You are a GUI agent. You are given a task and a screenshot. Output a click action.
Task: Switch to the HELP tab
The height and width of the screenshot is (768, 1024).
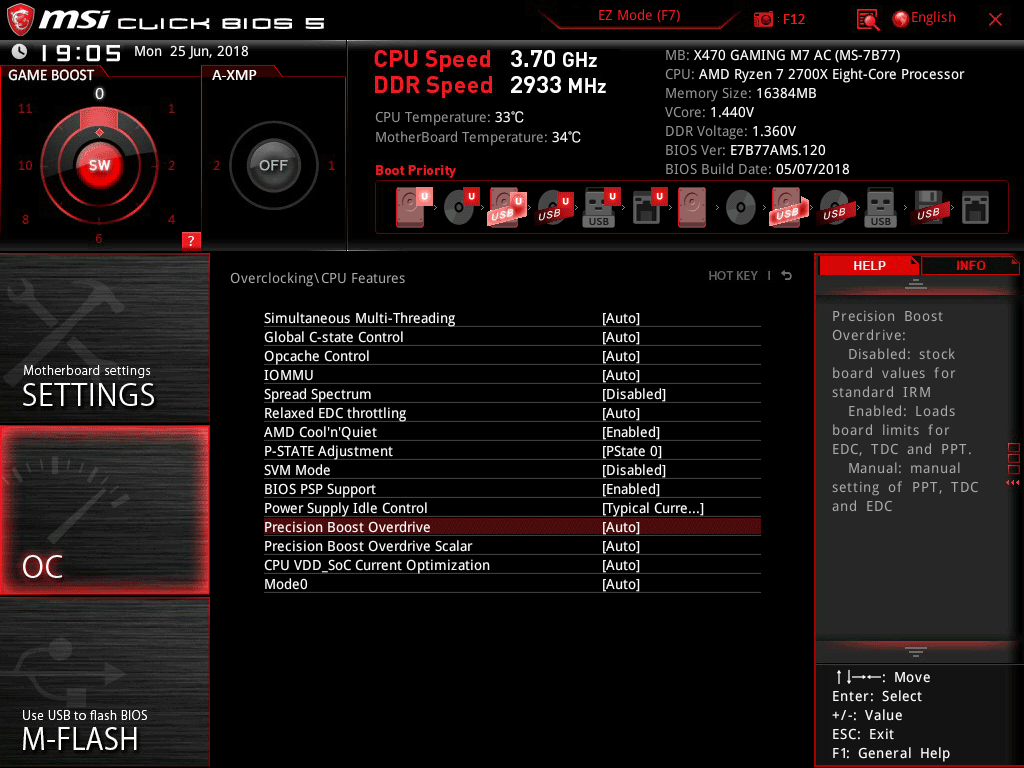869,265
